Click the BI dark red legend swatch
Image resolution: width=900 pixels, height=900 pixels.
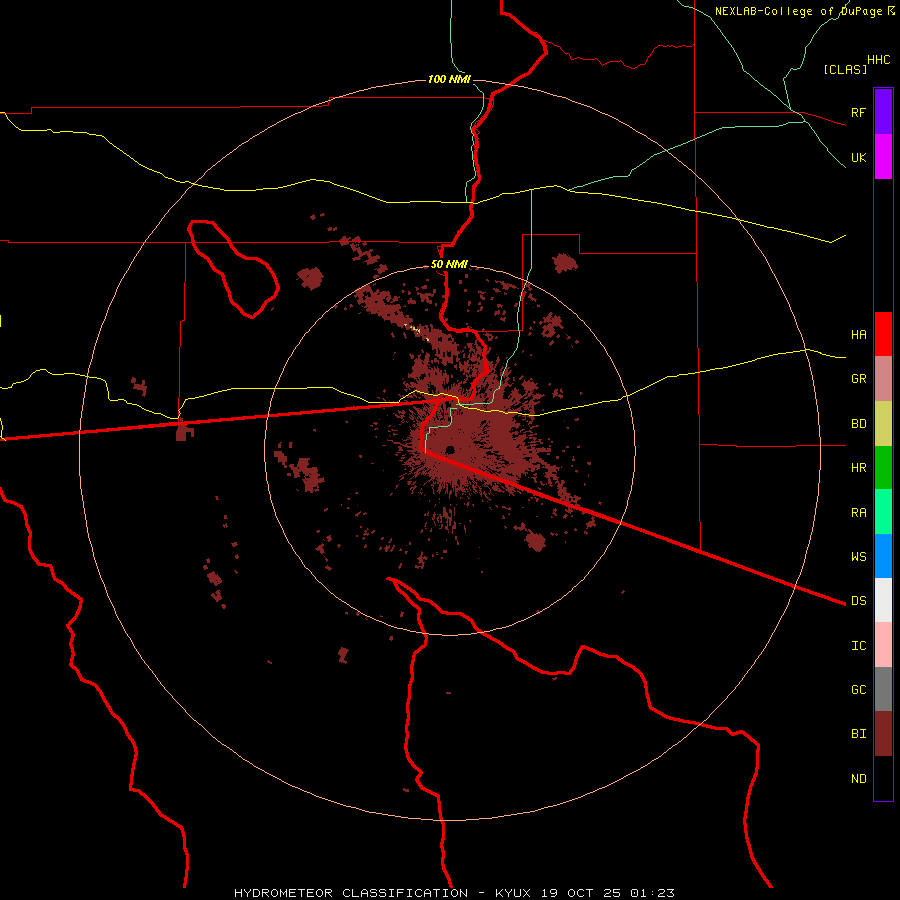tap(883, 734)
